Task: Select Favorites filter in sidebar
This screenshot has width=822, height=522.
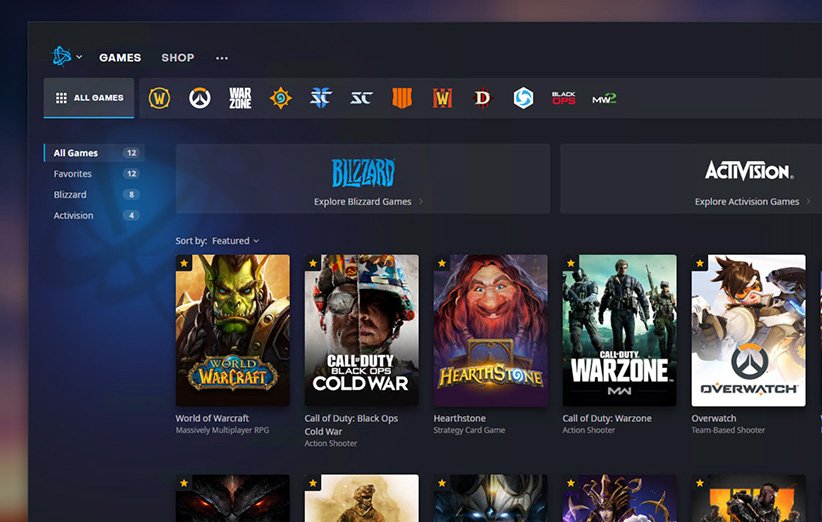Action: point(94,174)
